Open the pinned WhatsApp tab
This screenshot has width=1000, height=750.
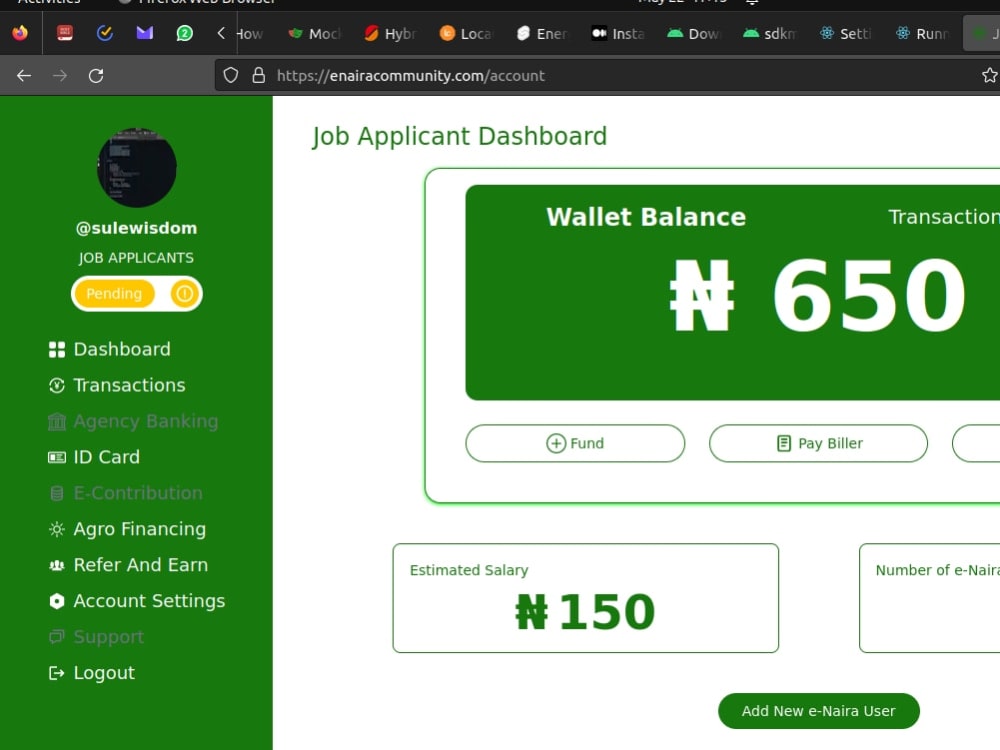click(x=184, y=33)
